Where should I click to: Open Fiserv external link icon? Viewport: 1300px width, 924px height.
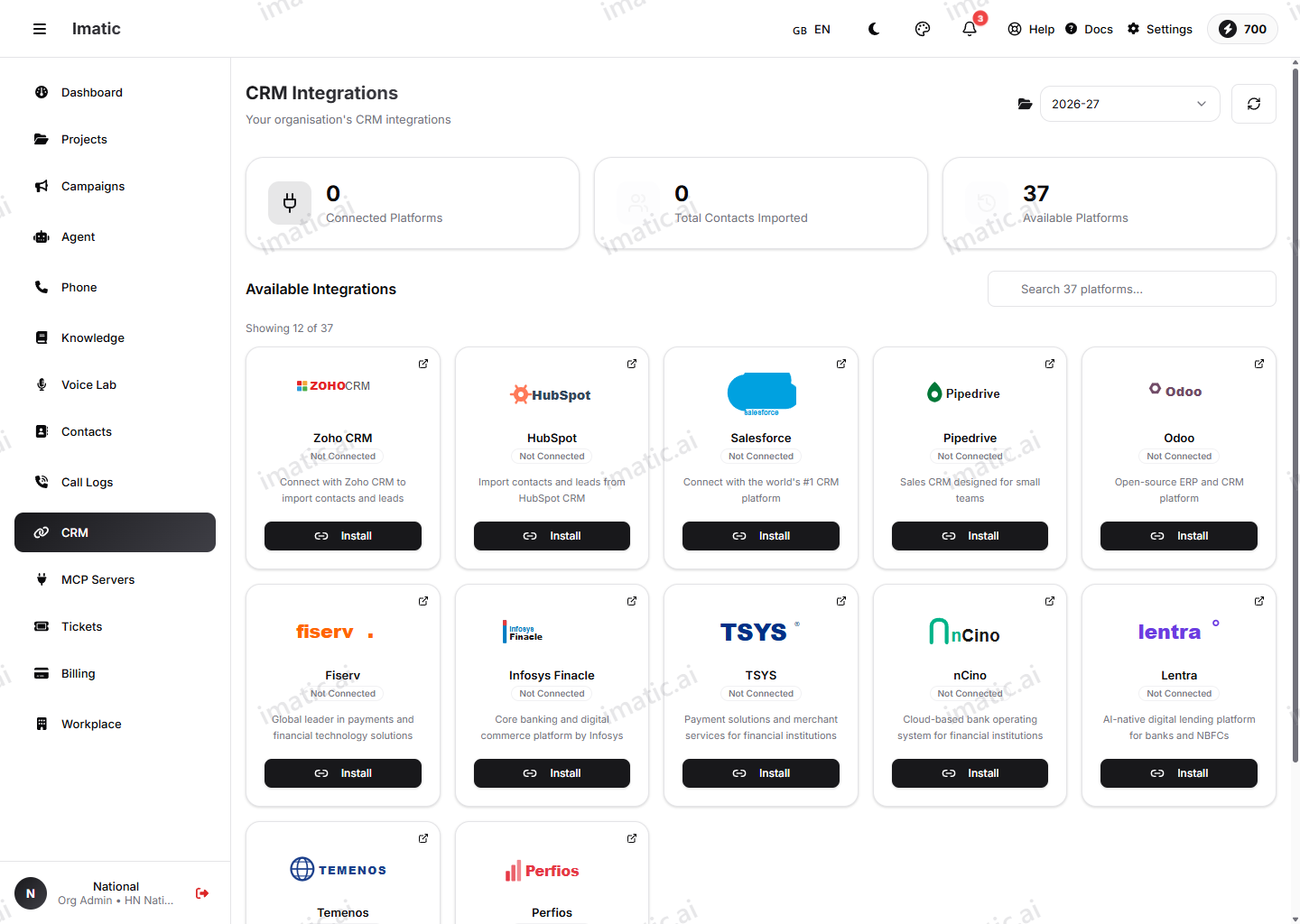click(423, 601)
